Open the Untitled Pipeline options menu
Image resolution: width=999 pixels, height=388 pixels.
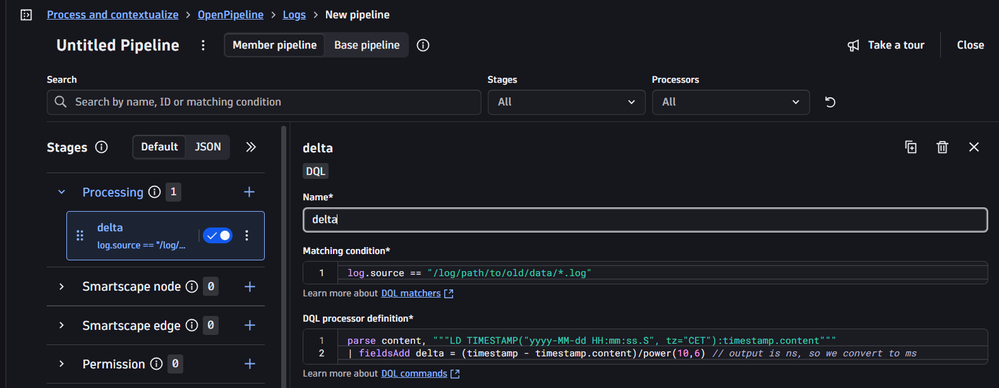203,45
